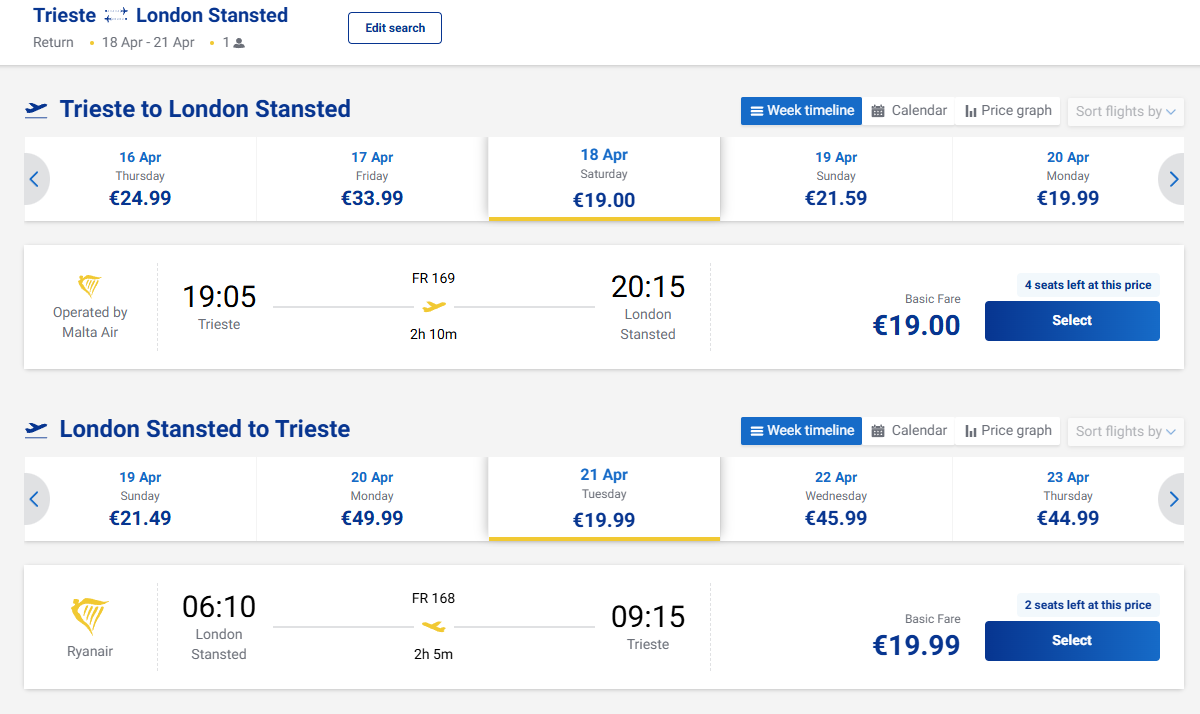Click the passenger icon in search summary
The image size is (1200, 714).
tap(239, 43)
